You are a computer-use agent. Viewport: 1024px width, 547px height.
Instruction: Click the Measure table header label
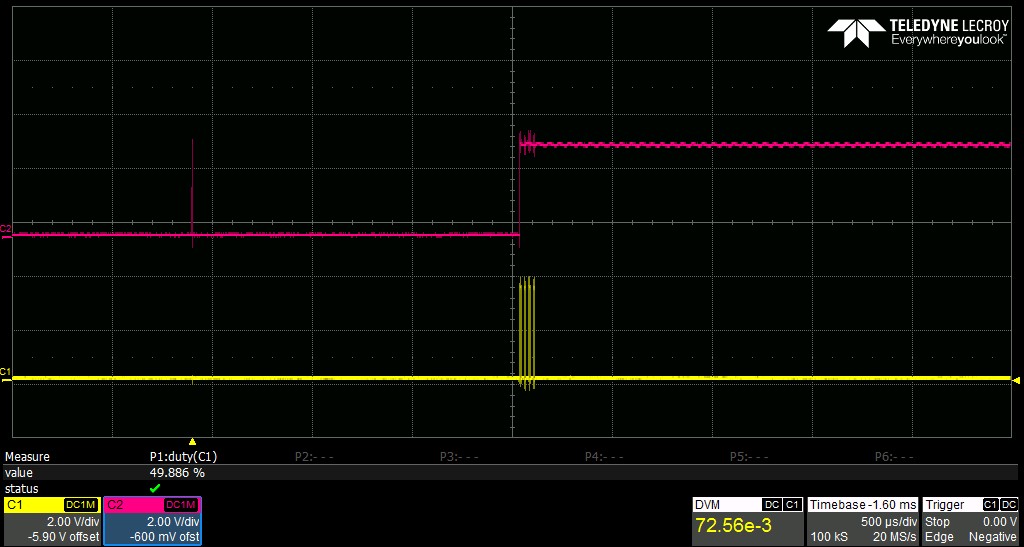[27, 457]
